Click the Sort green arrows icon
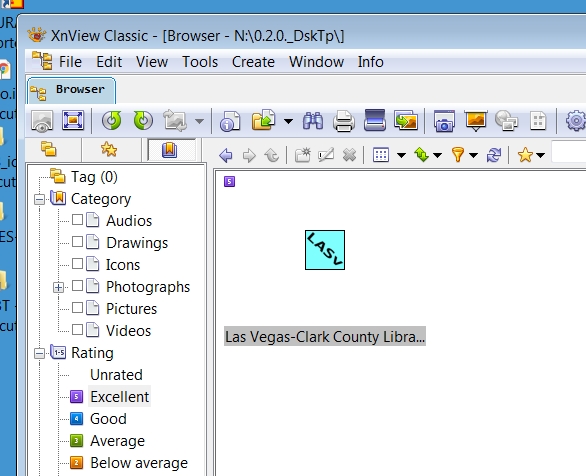586x476 pixels. tap(421, 155)
